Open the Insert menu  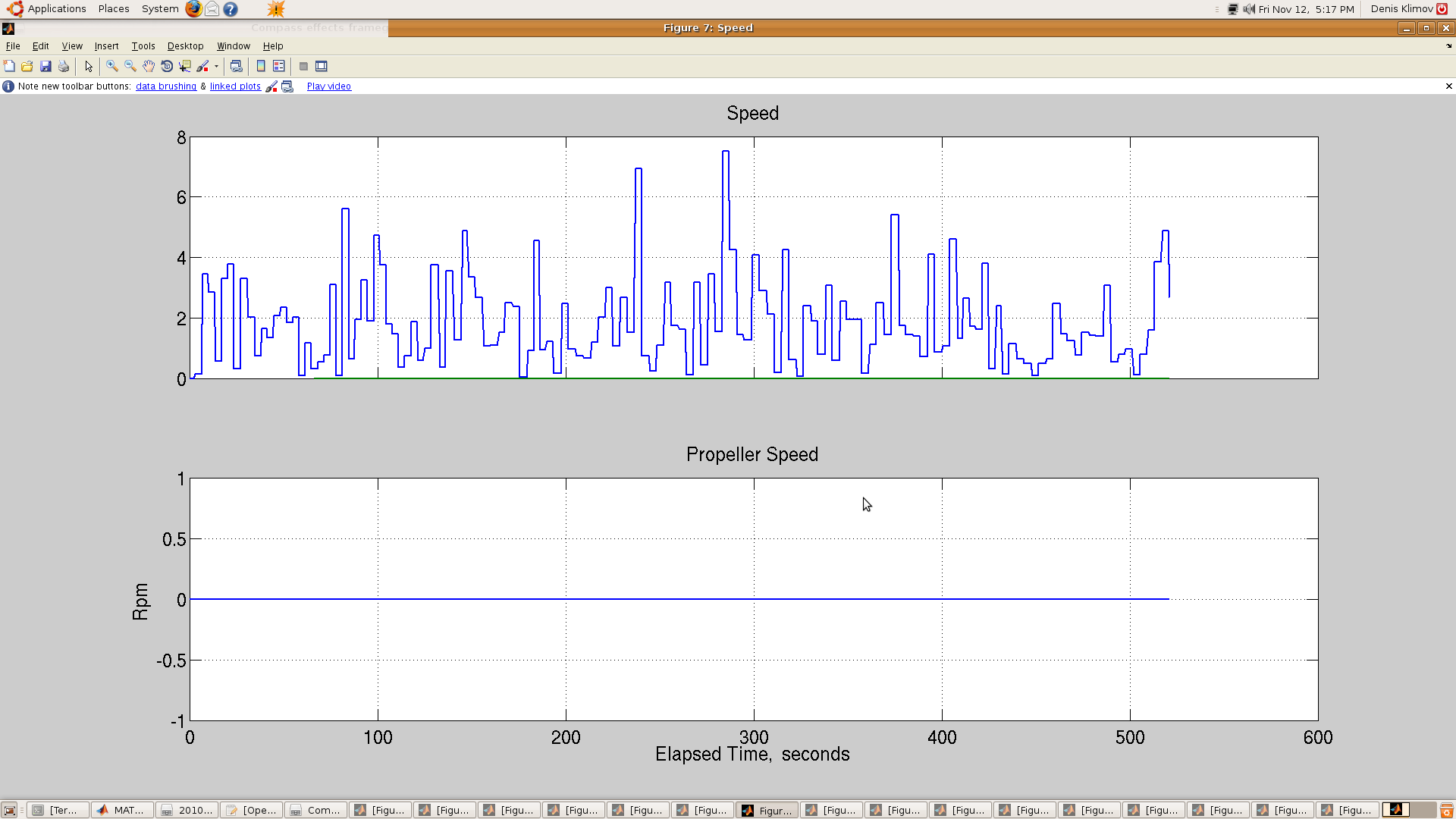click(x=106, y=46)
